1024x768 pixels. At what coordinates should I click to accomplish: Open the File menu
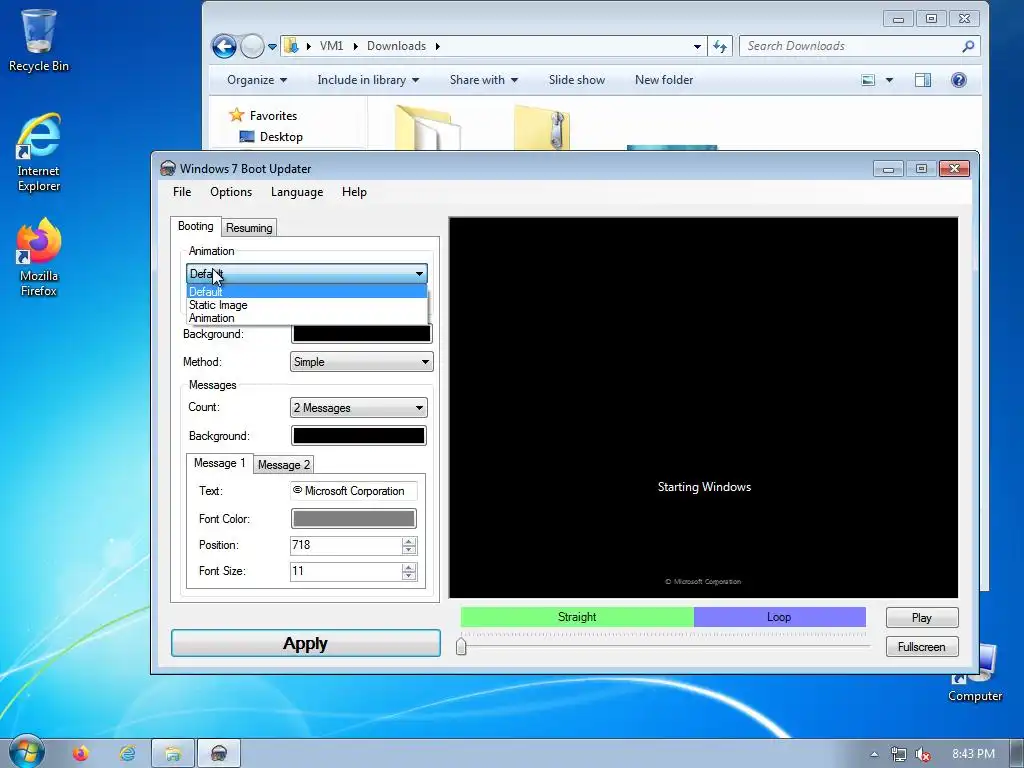click(182, 192)
